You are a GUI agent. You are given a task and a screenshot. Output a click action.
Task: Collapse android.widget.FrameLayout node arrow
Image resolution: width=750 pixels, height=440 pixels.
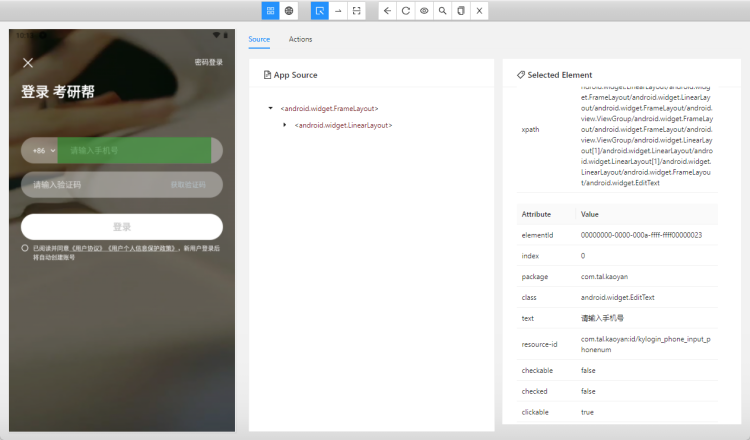click(x=271, y=109)
